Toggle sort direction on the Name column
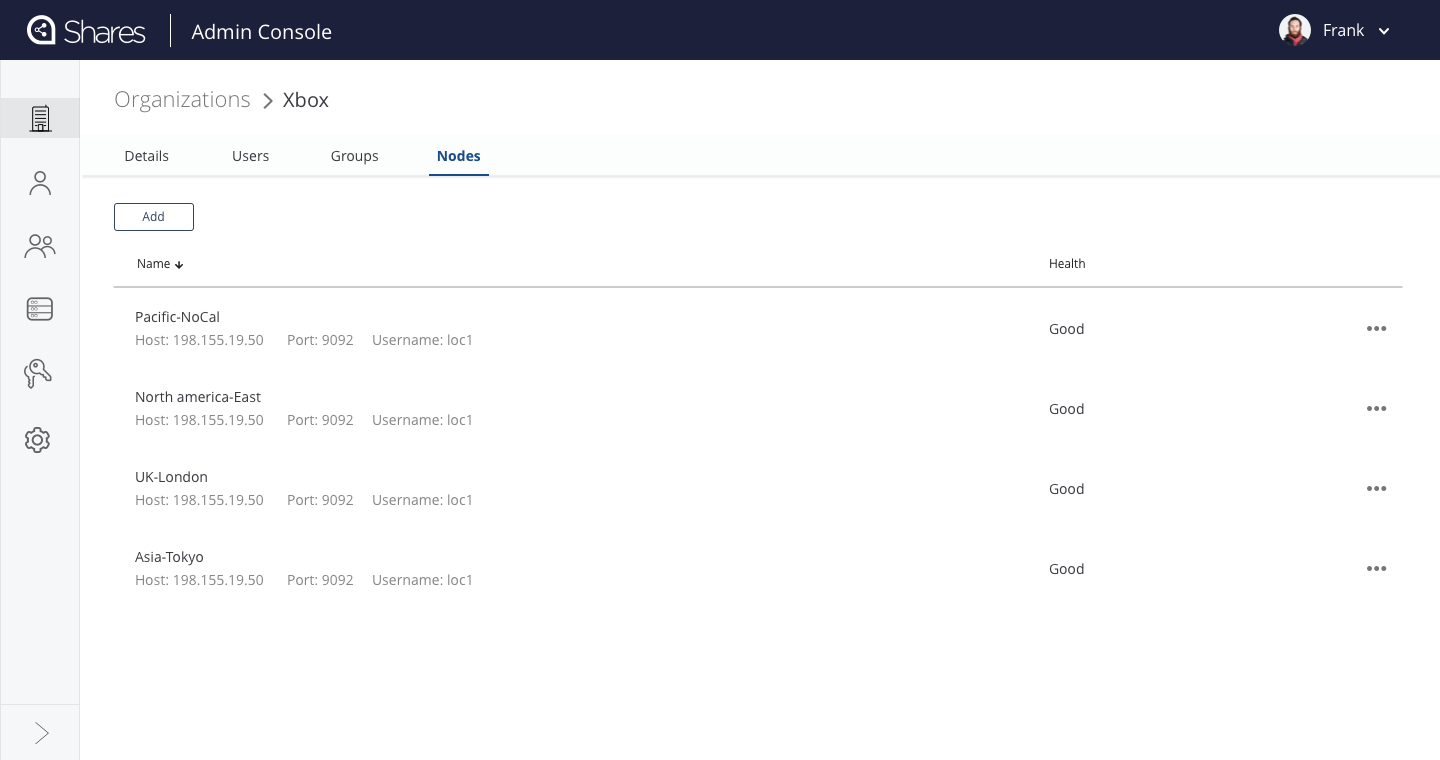The height and width of the screenshot is (760, 1440). tap(160, 264)
